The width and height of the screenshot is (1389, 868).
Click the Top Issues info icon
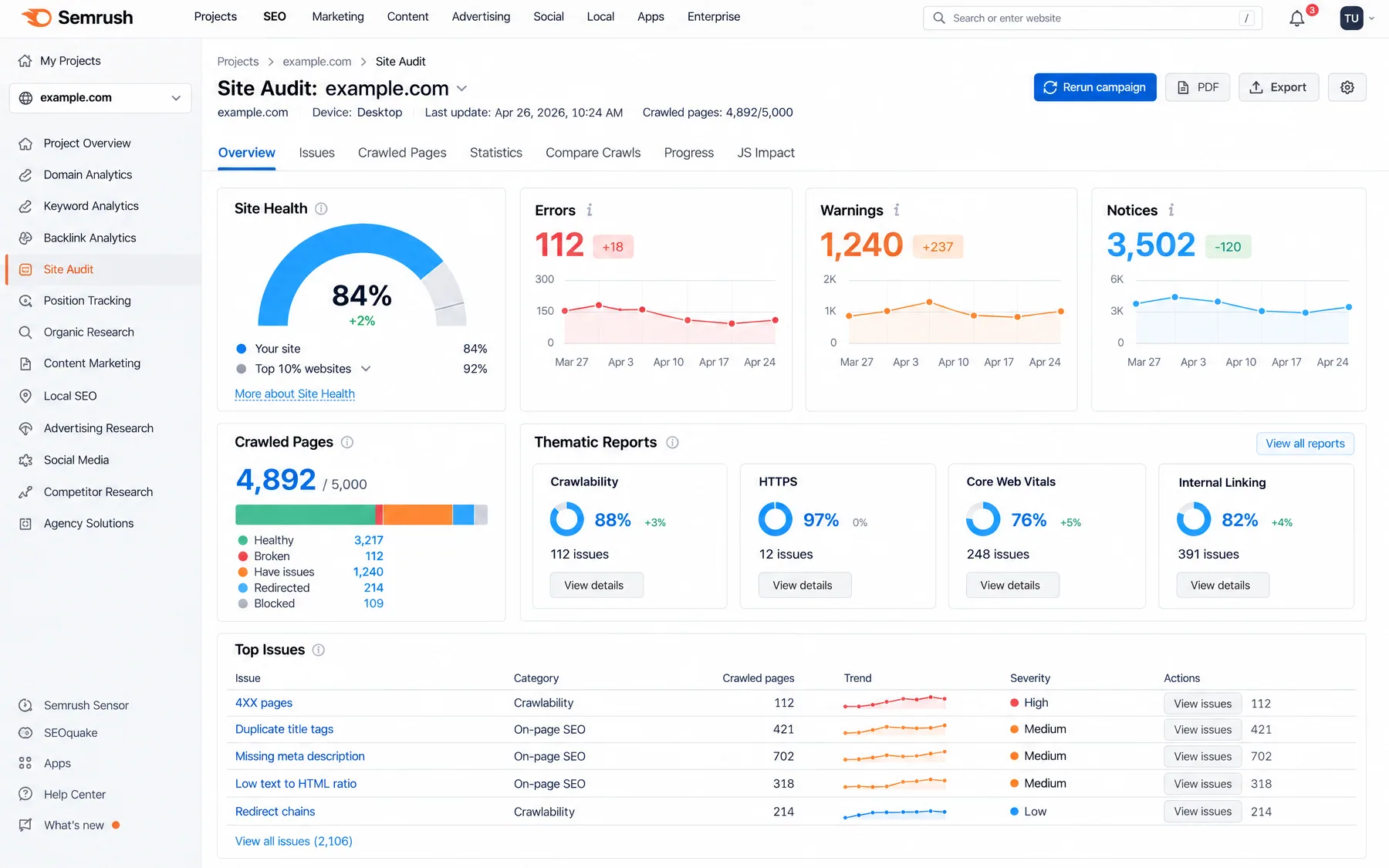point(319,650)
